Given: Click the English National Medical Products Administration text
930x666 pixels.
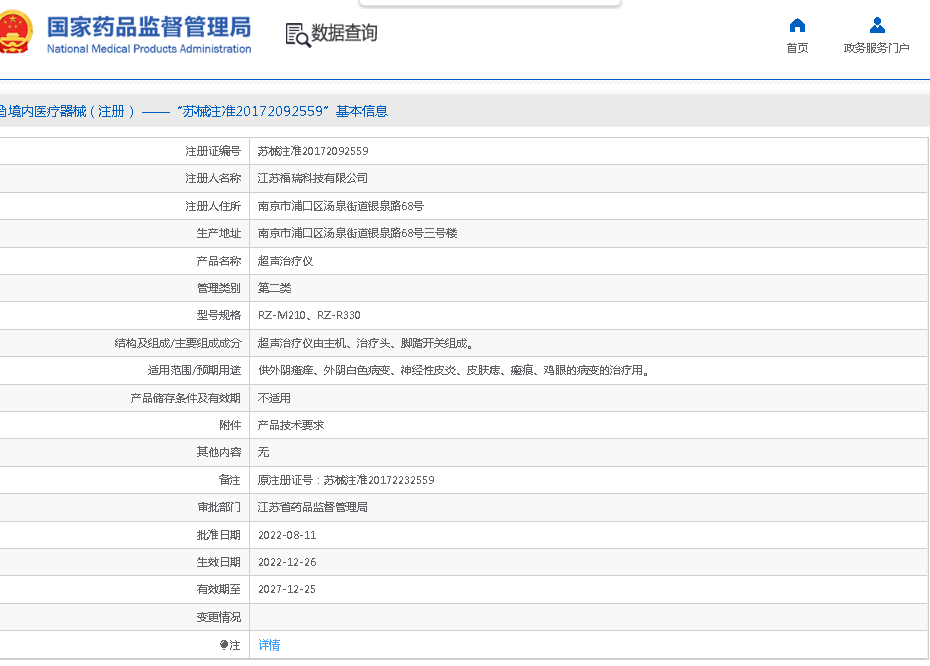Looking at the screenshot, I should [149, 49].
